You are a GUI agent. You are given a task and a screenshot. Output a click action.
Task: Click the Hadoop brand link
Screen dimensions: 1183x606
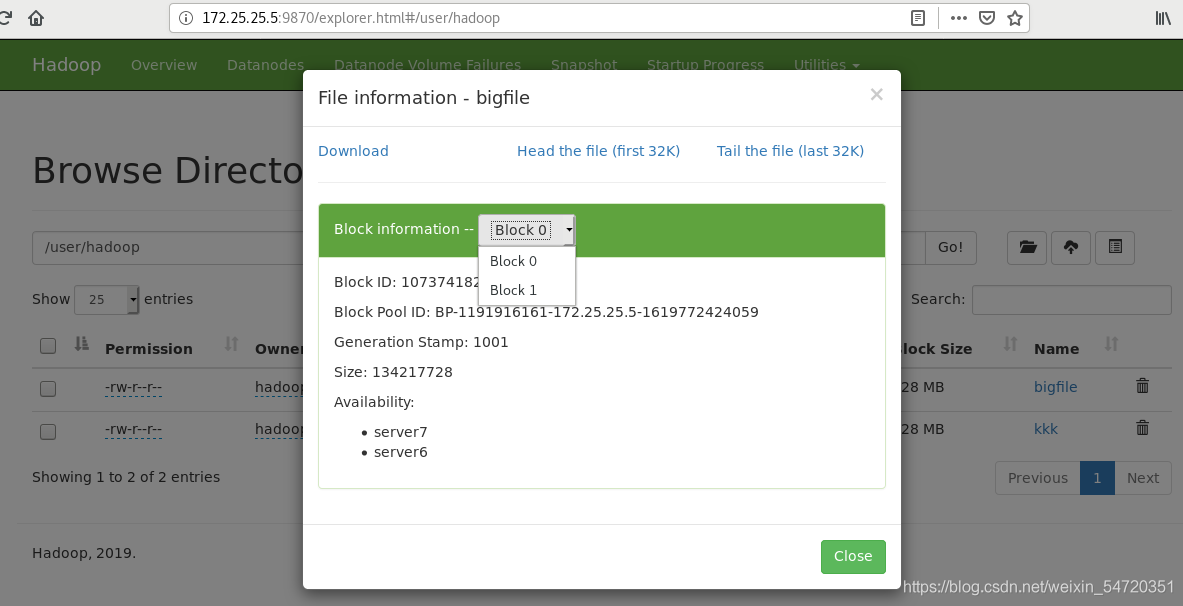pyautogui.click(x=66, y=65)
